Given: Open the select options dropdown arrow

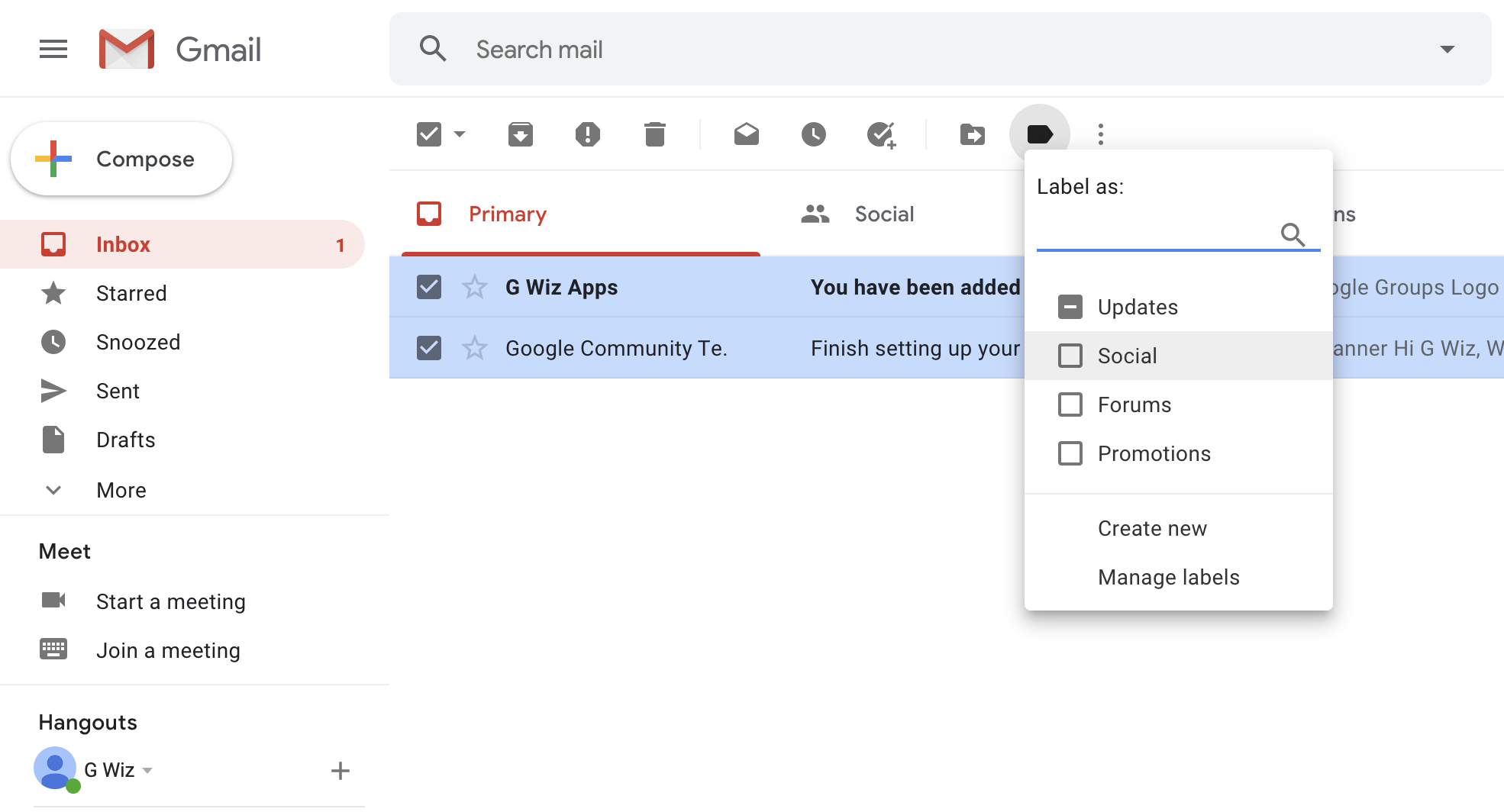Looking at the screenshot, I should pos(460,134).
